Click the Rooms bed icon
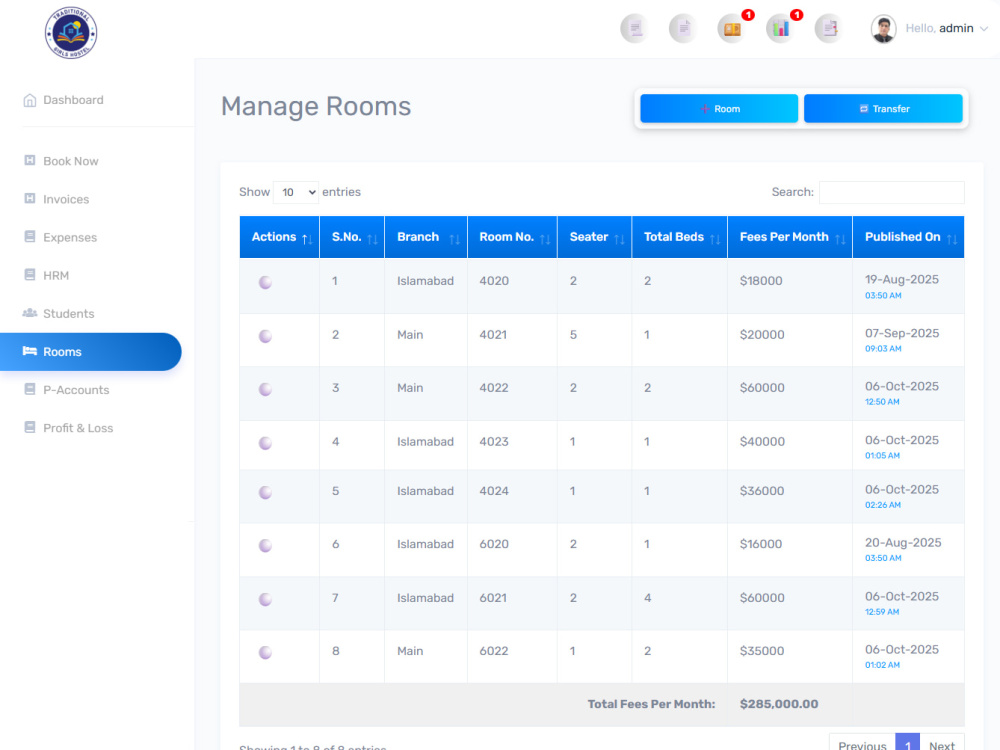The image size is (1000, 750). [x=30, y=351]
